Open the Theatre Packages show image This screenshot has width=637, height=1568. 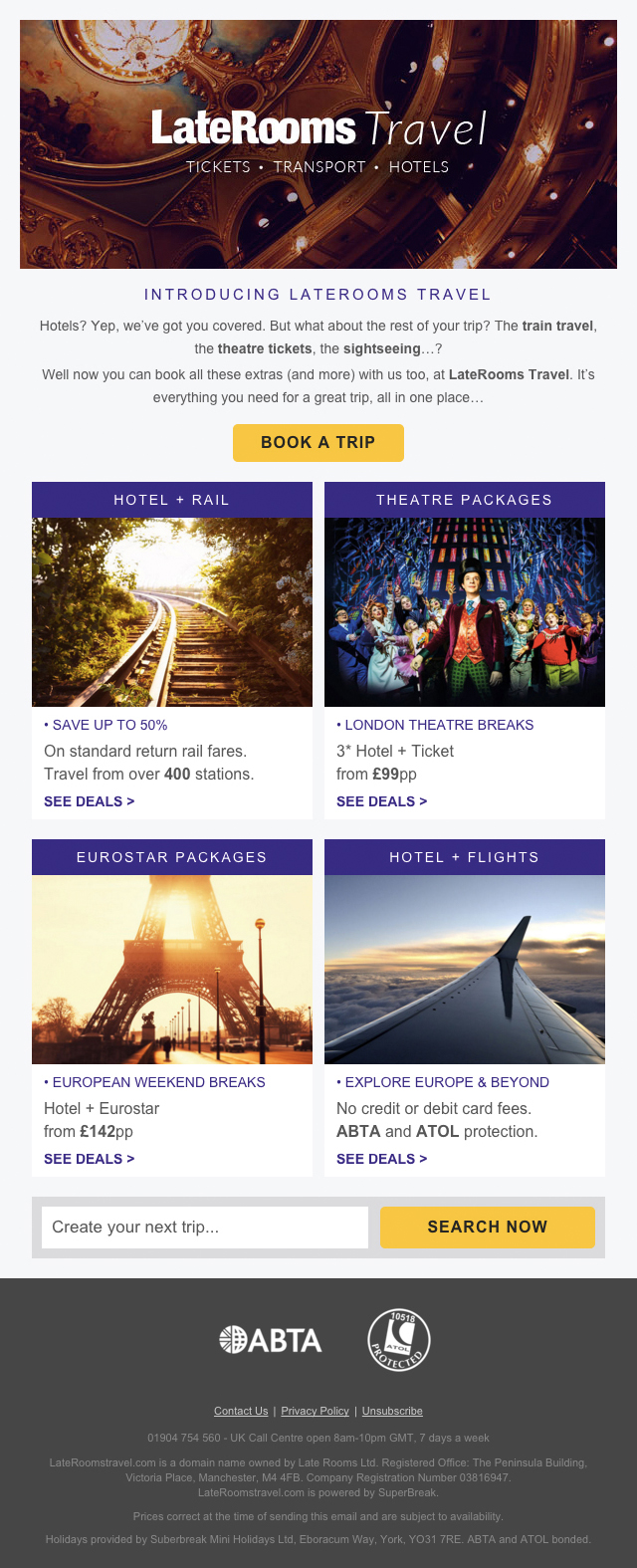click(x=465, y=612)
